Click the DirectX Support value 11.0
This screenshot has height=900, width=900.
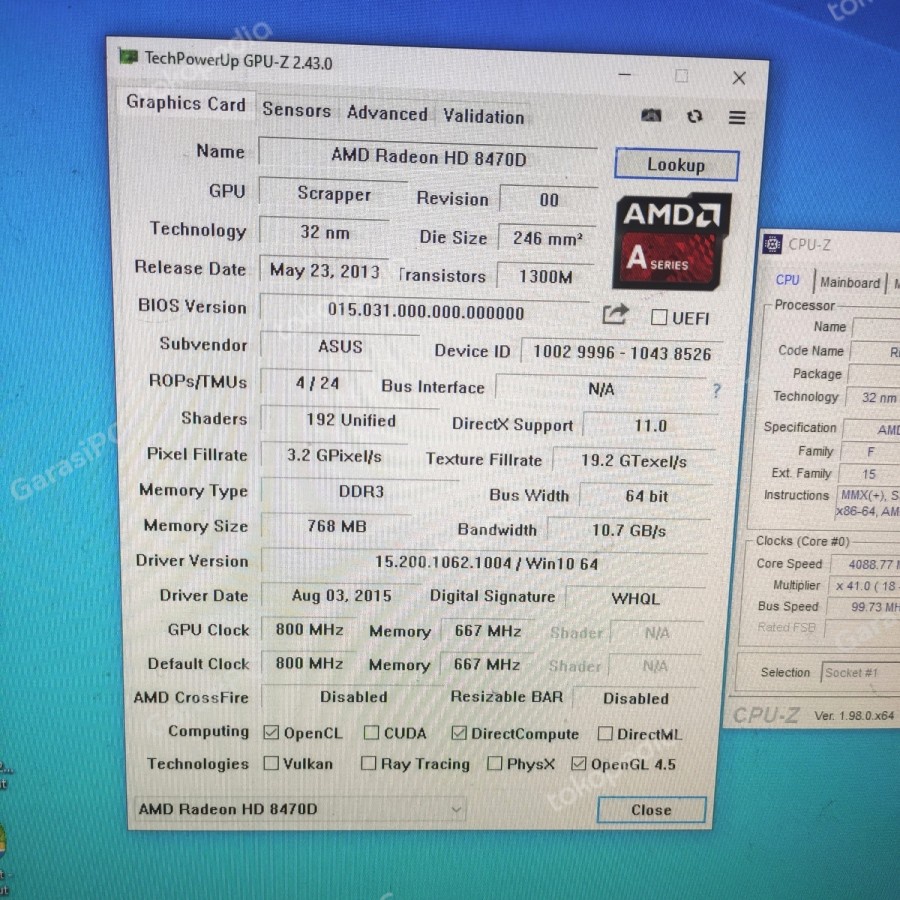click(x=650, y=425)
